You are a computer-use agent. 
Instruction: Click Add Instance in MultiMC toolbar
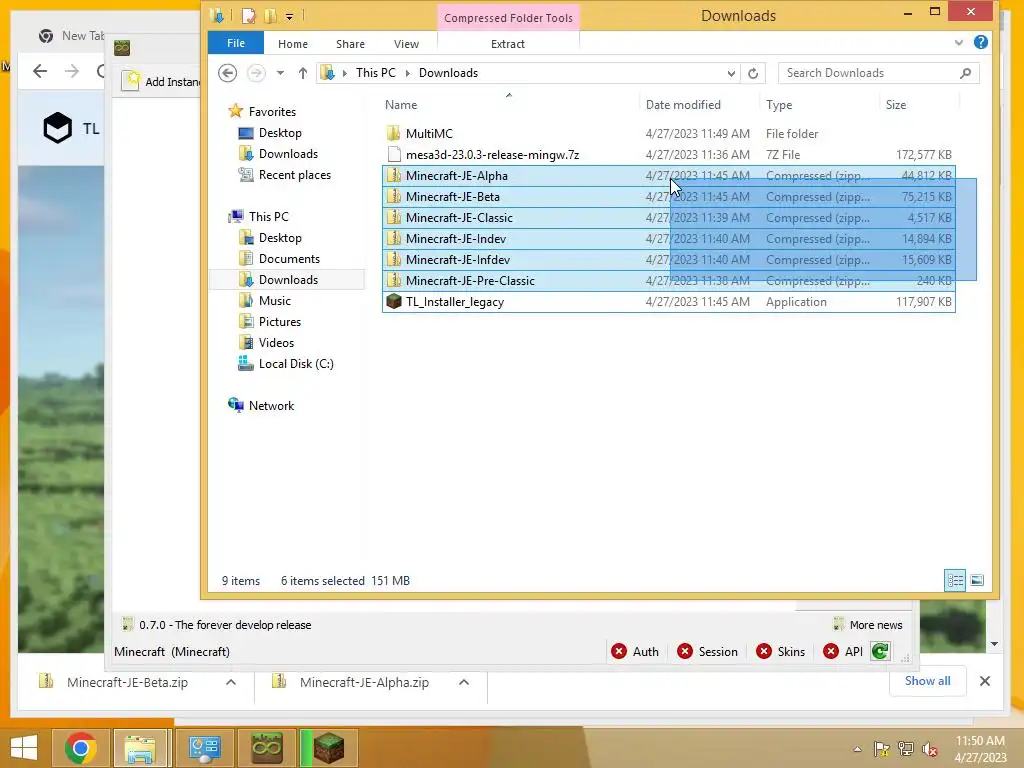click(162, 81)
